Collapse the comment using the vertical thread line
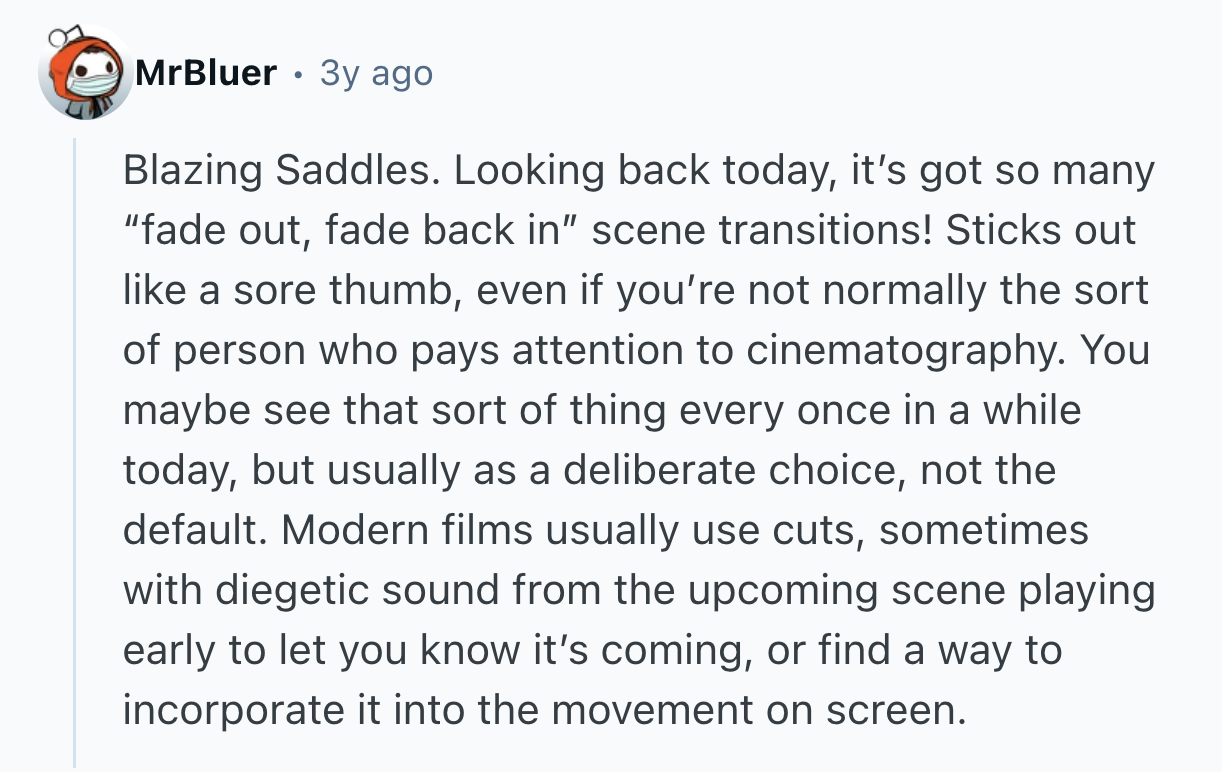 [75, 450]
